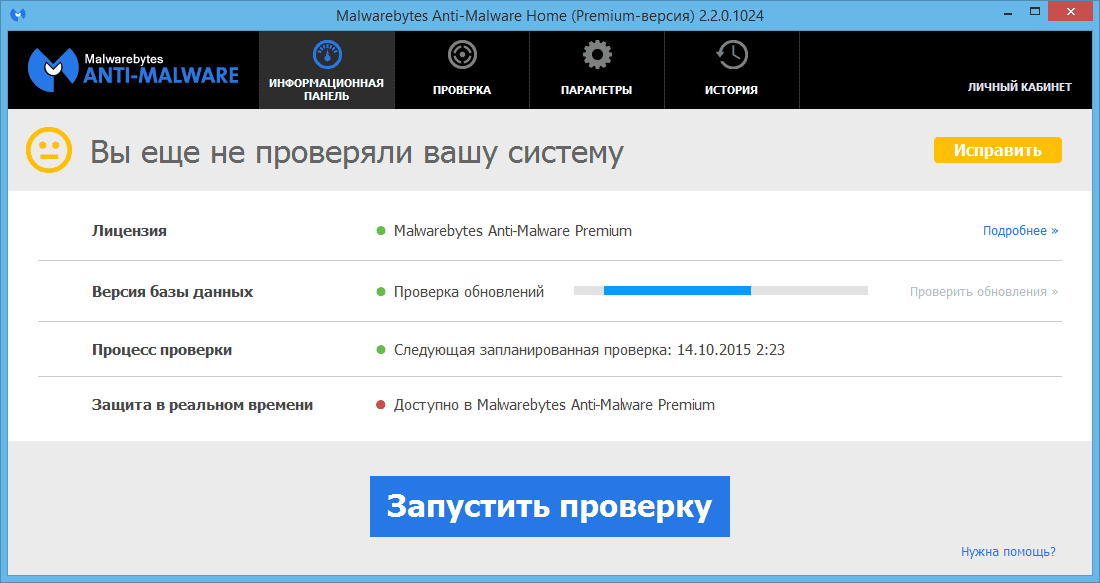Screen dimensions: 1100x583
Task: Click the Процесс проверки label
Action: (x=162, y=350)
